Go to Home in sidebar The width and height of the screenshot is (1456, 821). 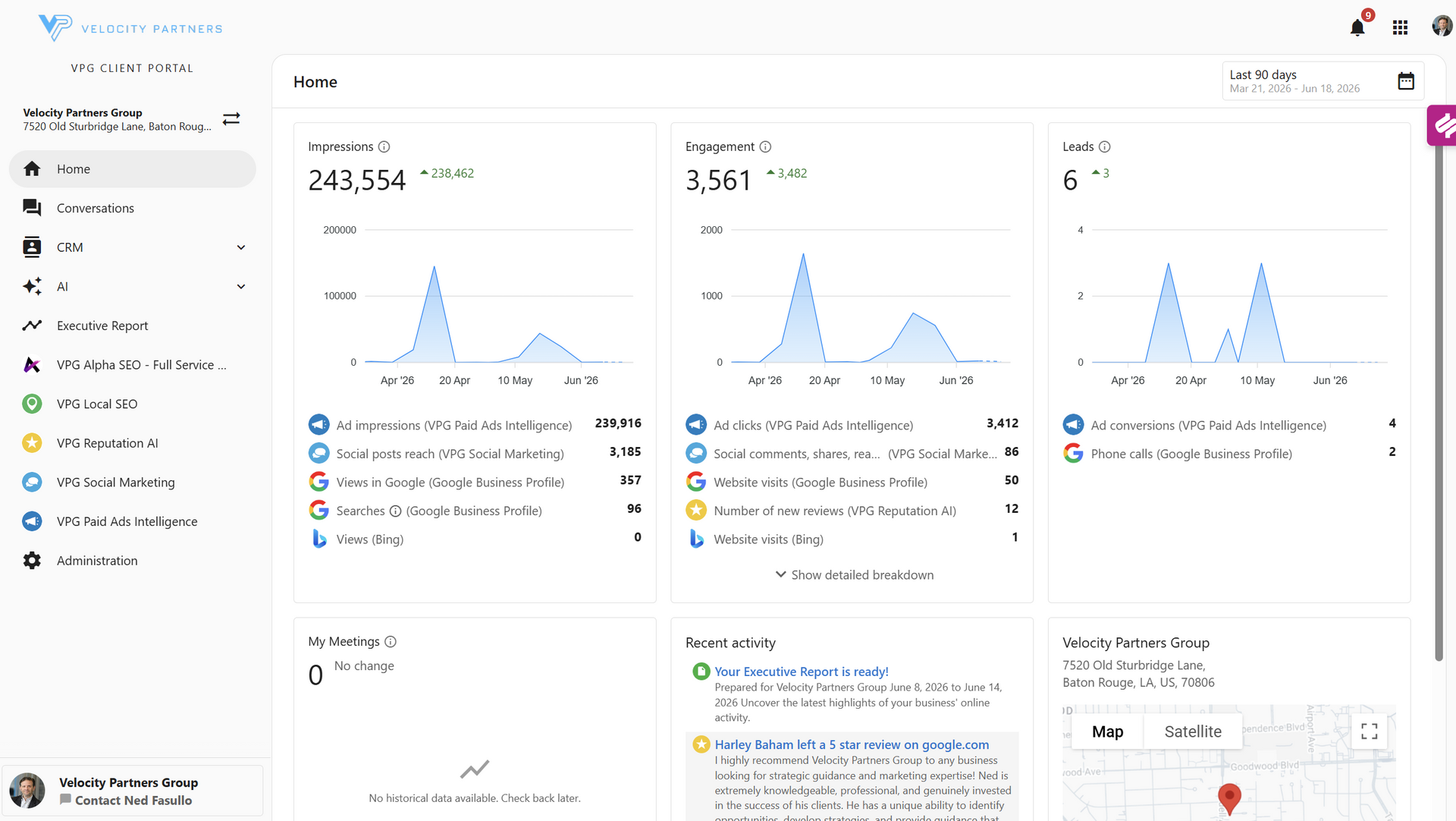133,169
